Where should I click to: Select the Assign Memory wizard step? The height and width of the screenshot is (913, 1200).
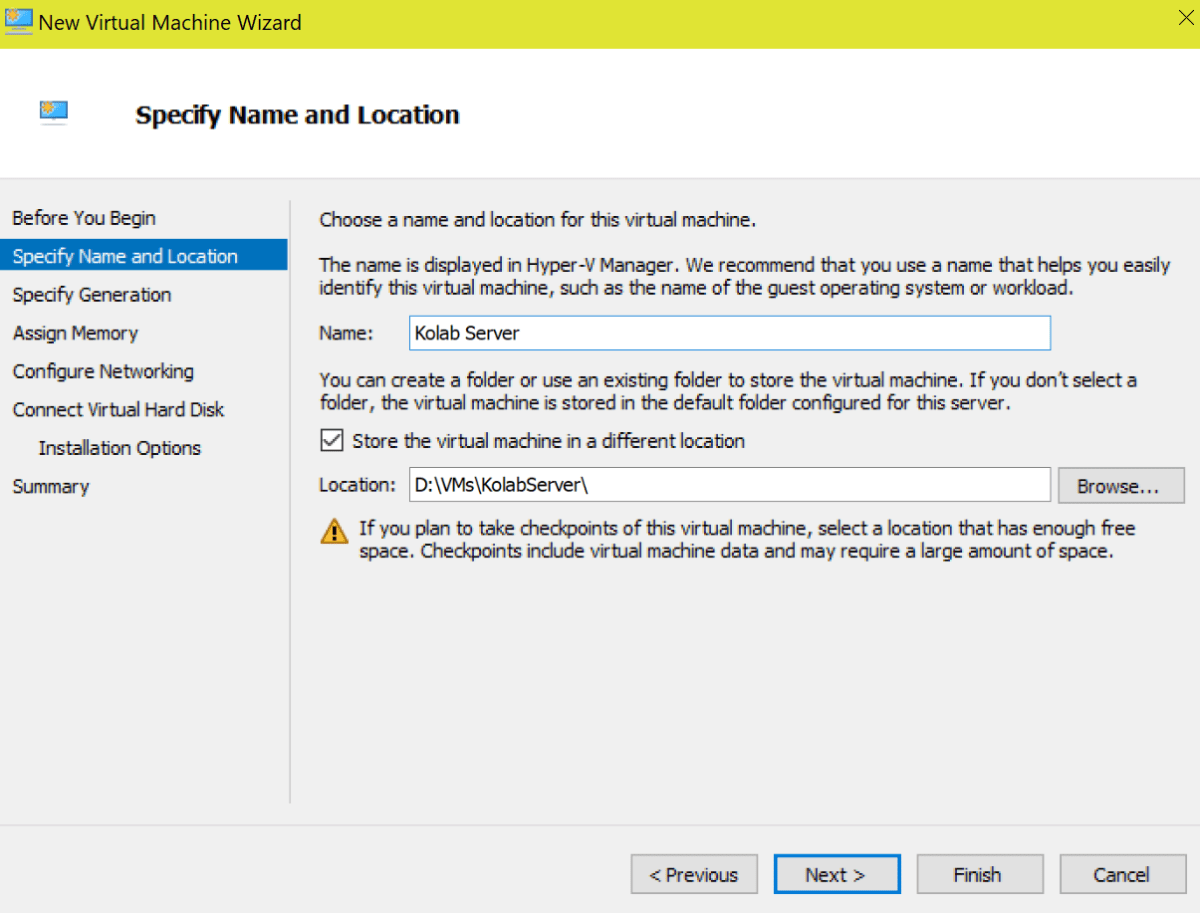(74, 332)
